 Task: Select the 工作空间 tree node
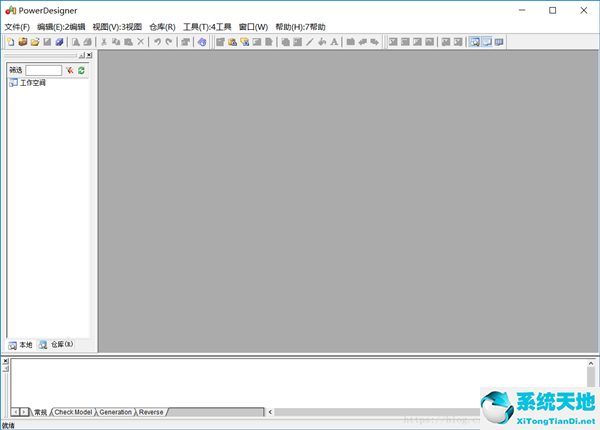point(28,83)
